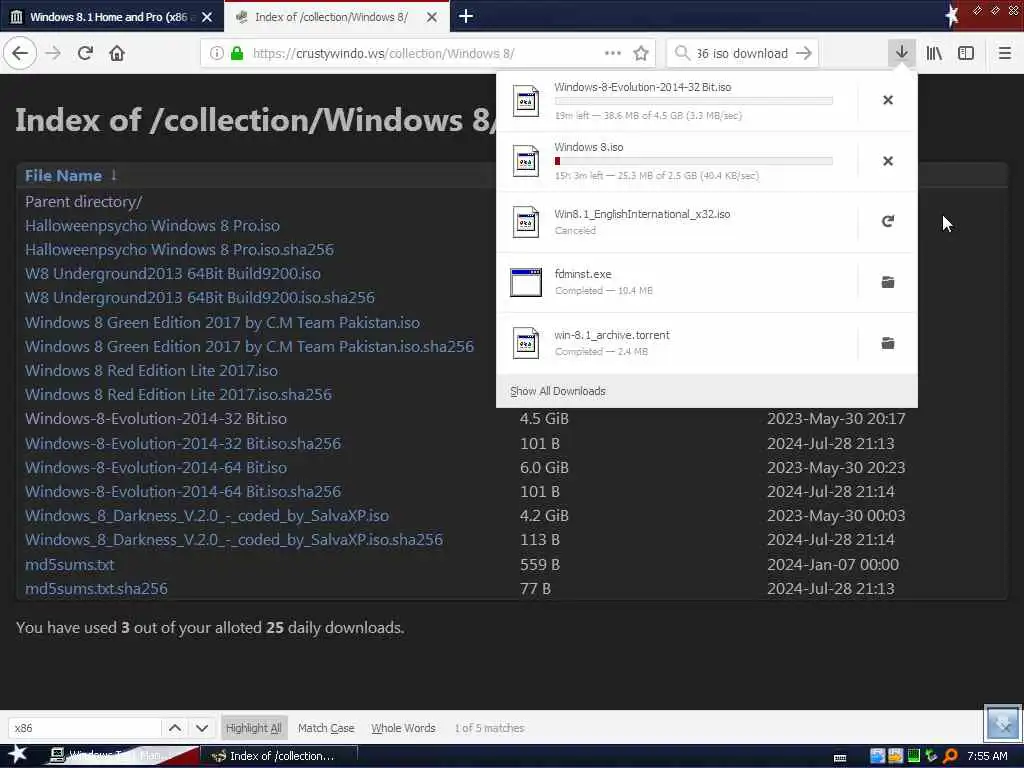Open Parent directory/ link

pyautogui.click(x=83, y=201)
